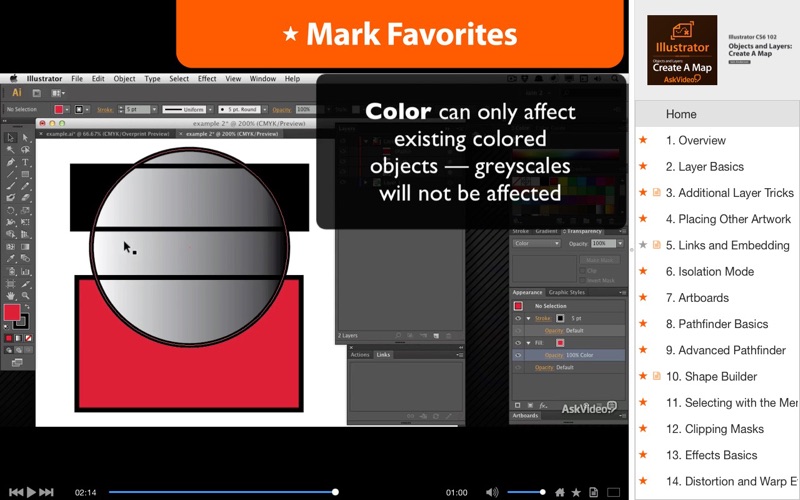Open the Object menu
Viewport: 800px width, 500px height.
(x=124, y=79)
